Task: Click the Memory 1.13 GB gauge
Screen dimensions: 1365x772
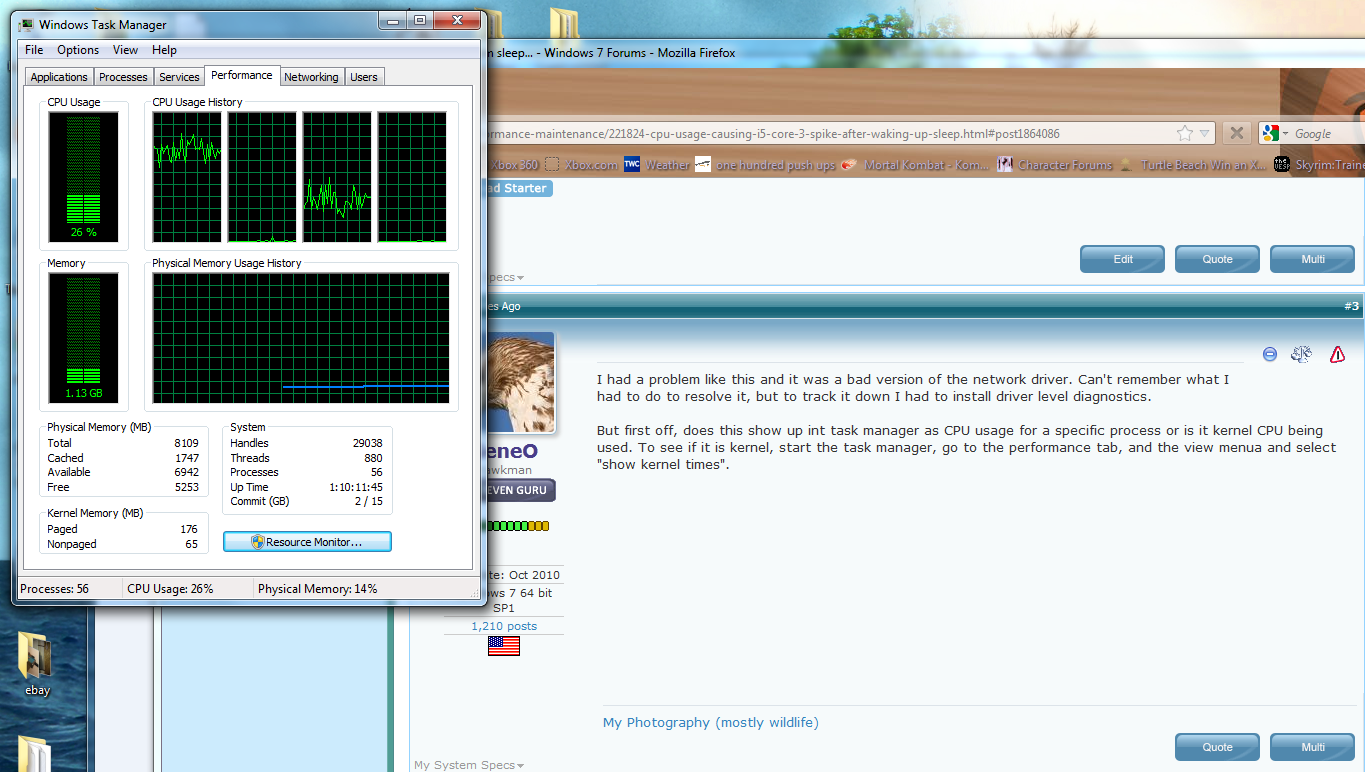Action: click(83, 338)
